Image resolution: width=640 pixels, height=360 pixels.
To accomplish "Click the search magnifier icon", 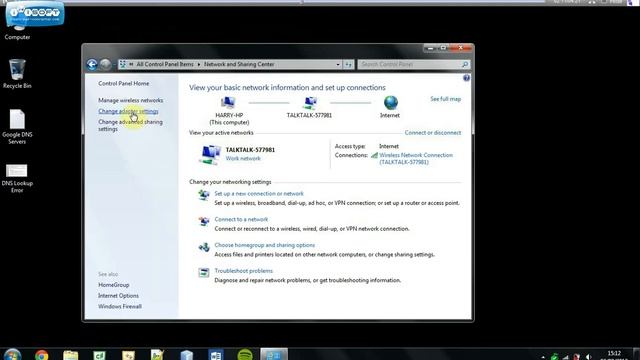I will (464, 64).
